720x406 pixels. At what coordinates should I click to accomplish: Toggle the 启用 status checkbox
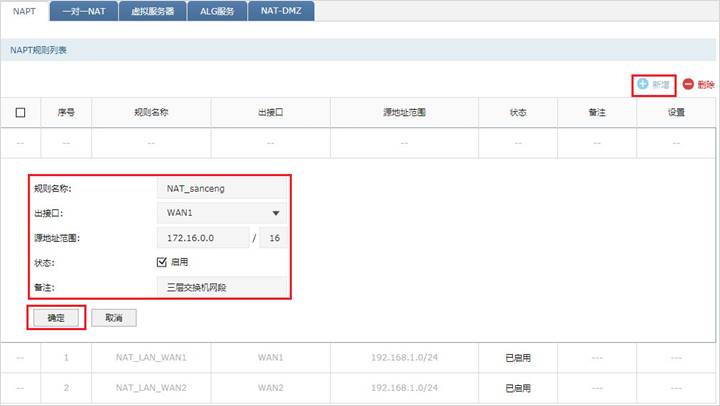point(162,262)
